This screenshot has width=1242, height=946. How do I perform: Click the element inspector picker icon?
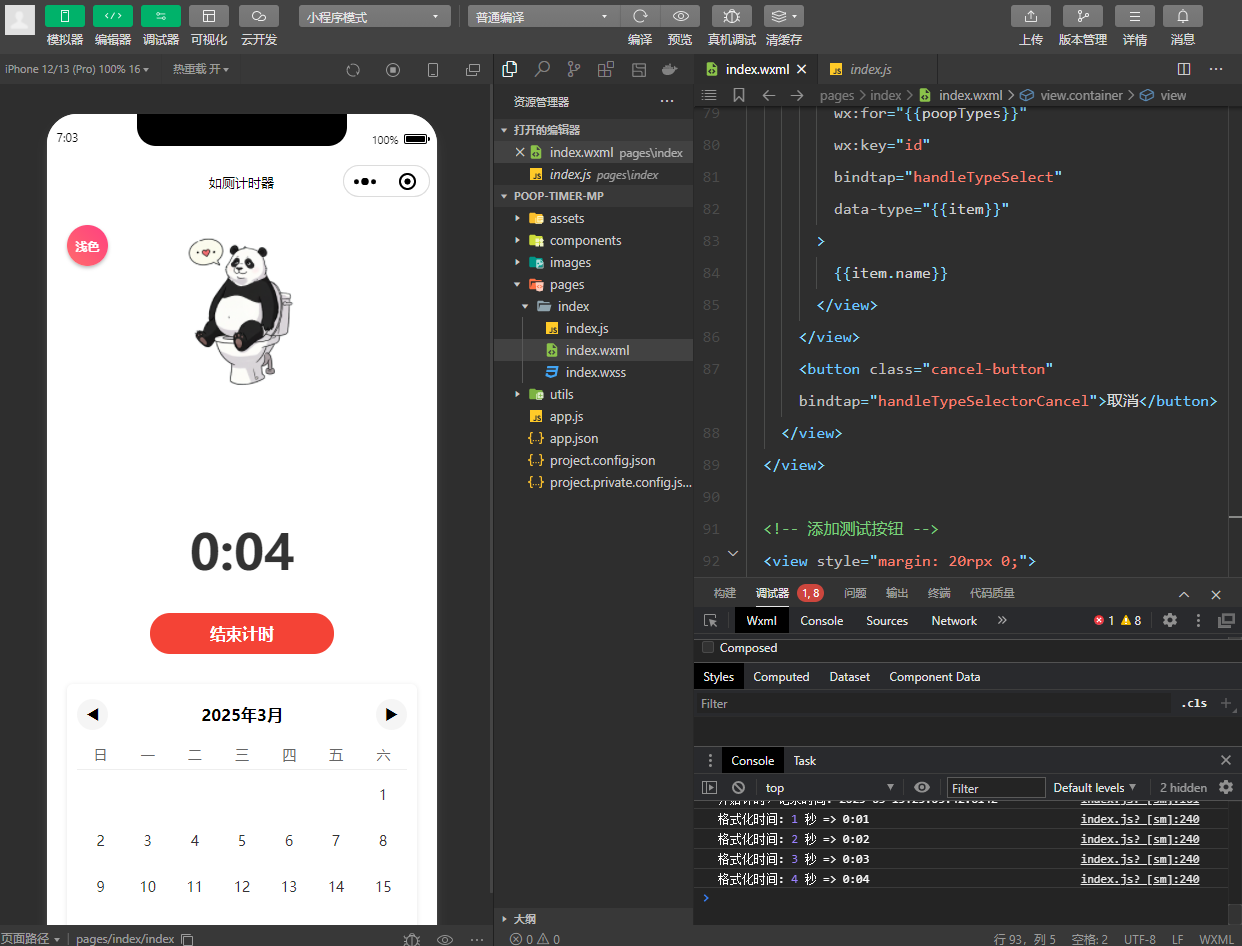pyautogui.click(x=711, y=621)
